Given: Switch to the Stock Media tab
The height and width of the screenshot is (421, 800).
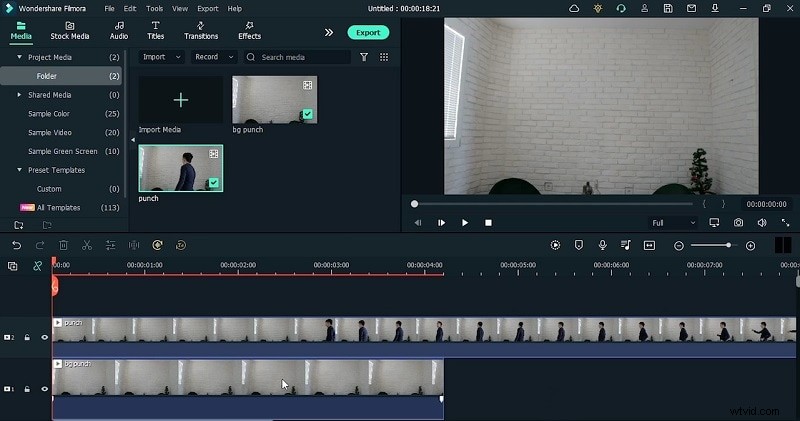Looking at the screenshot, I should tap(70, 31).
